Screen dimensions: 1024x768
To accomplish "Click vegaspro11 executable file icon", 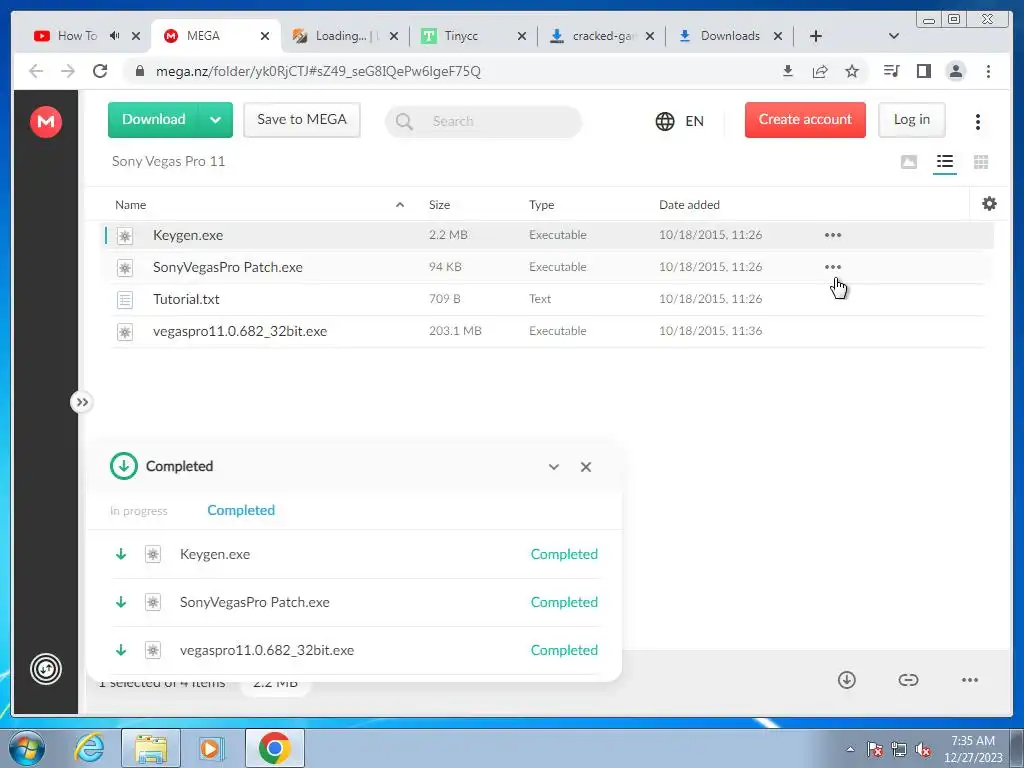I will (125, 332).
